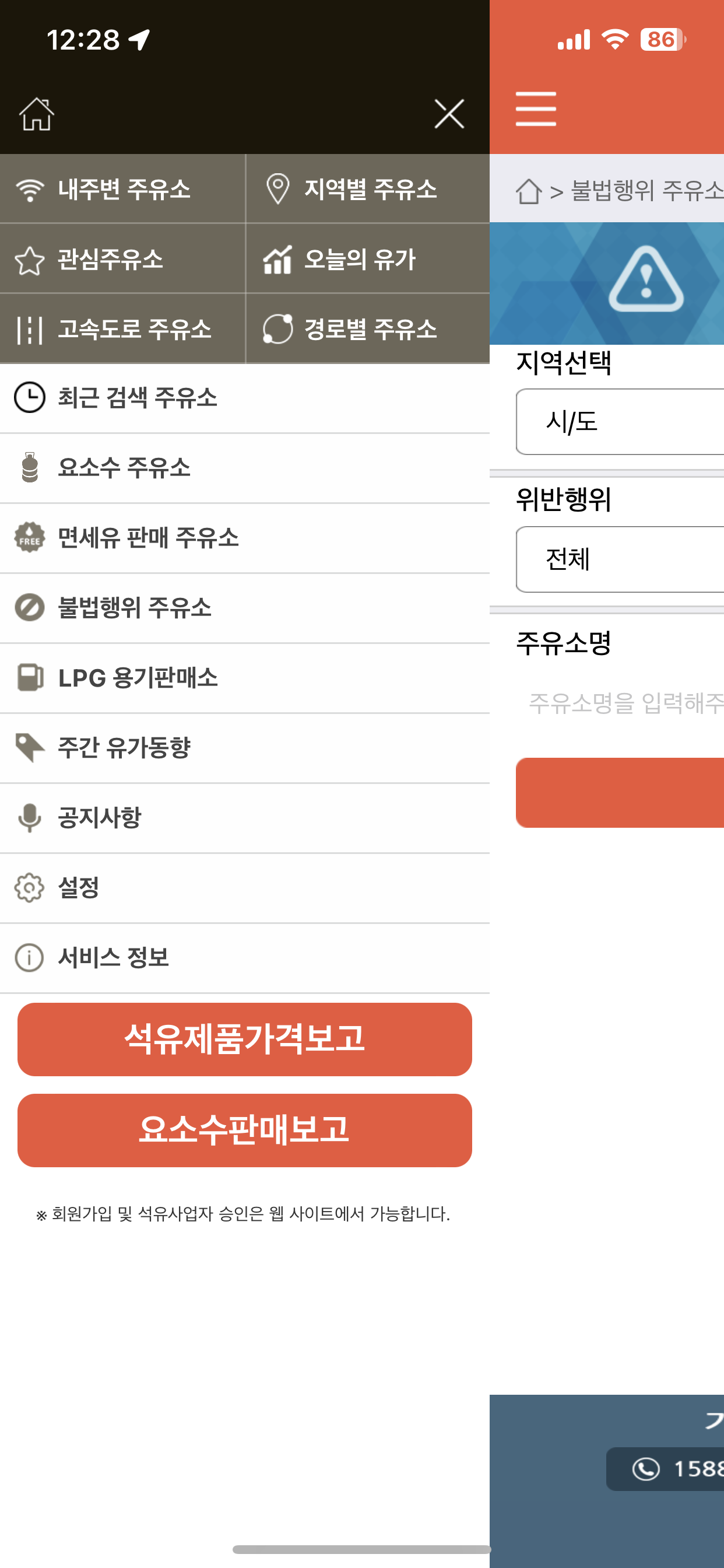Open 최근 검색 주유소 menu entry
Image resolution: width=724 pixels, height=1568 pixels.
pyautogui.click(x=245, y=398)
